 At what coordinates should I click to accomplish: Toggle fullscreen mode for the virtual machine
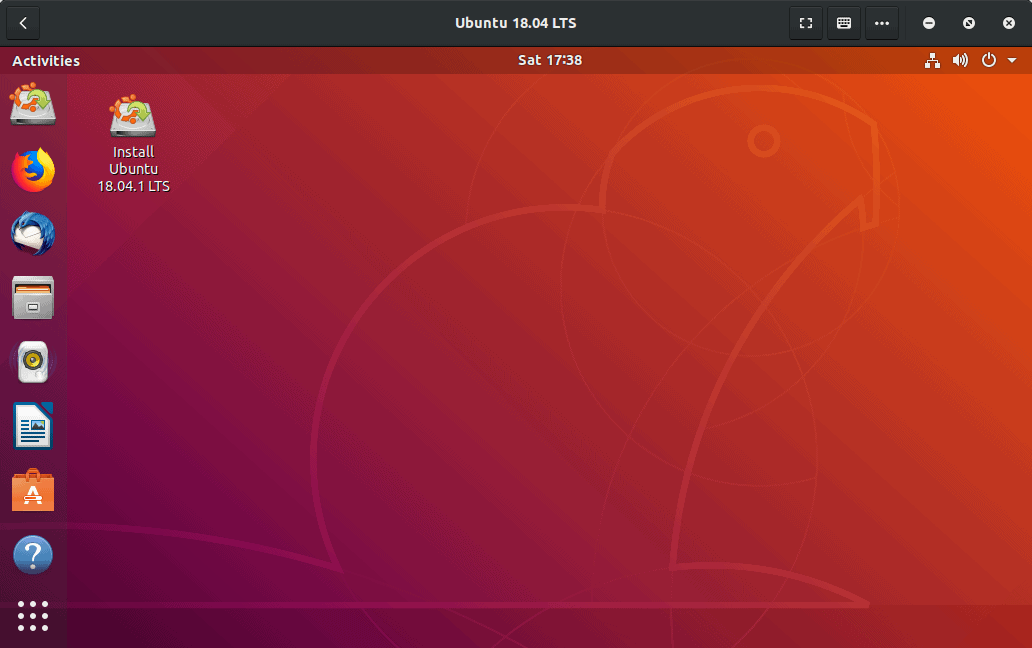[x=806, y=23]
